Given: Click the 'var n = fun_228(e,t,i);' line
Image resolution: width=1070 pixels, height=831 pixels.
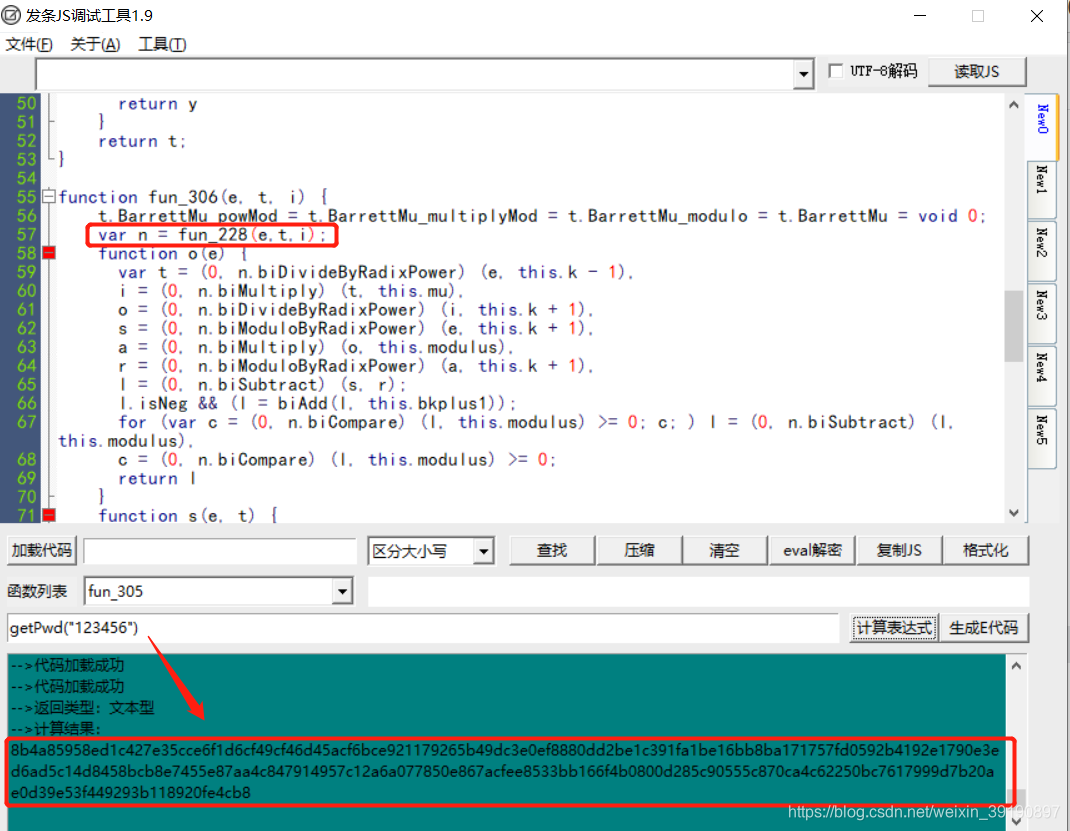Looking at the screenshot, I should [212, 235].
